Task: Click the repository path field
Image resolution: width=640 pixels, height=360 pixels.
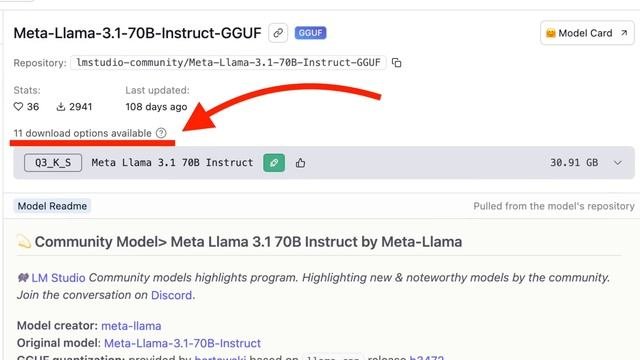Action: point(228,63)
